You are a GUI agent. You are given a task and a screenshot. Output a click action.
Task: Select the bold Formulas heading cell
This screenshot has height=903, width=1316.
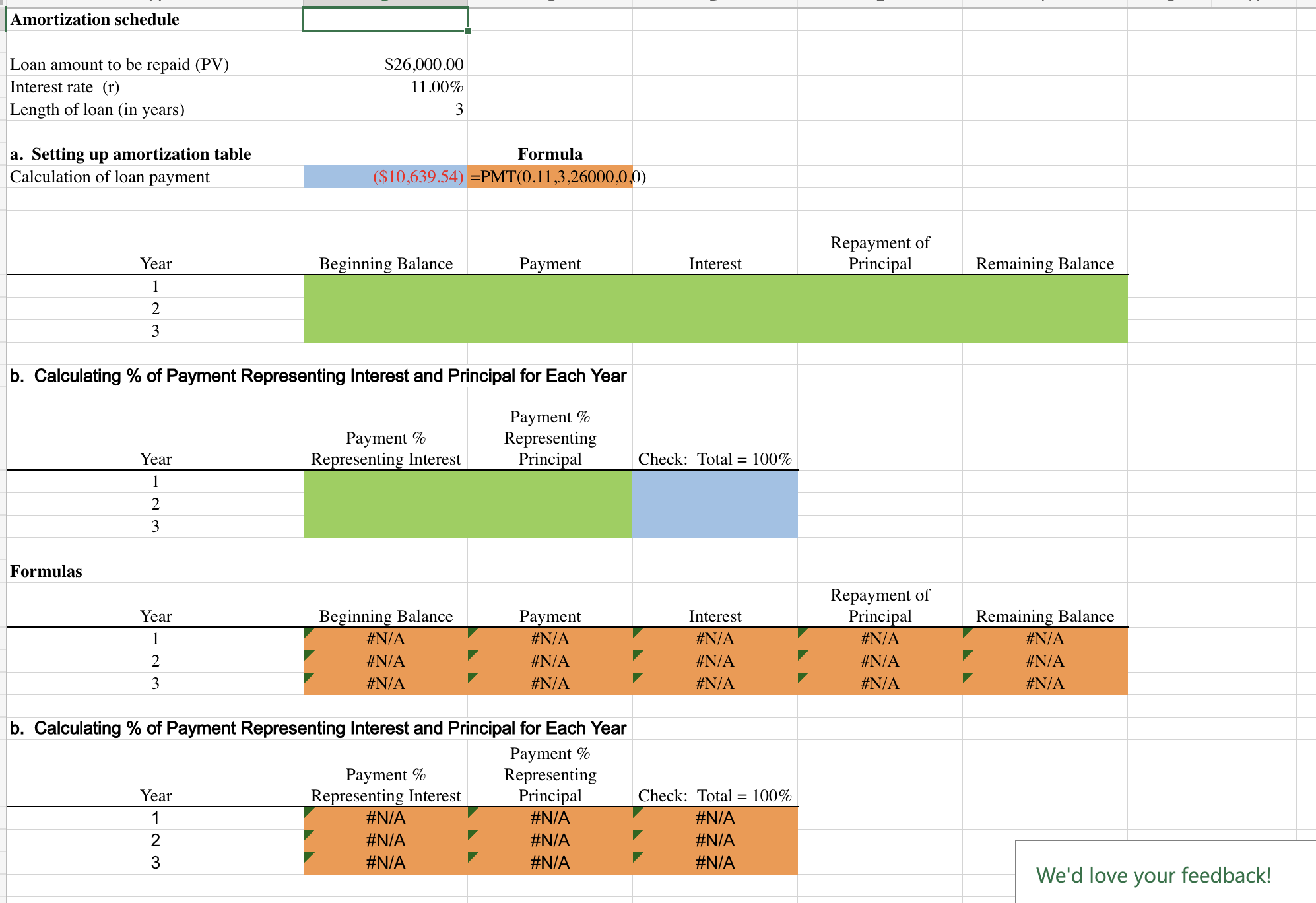[x=46, y=572]
